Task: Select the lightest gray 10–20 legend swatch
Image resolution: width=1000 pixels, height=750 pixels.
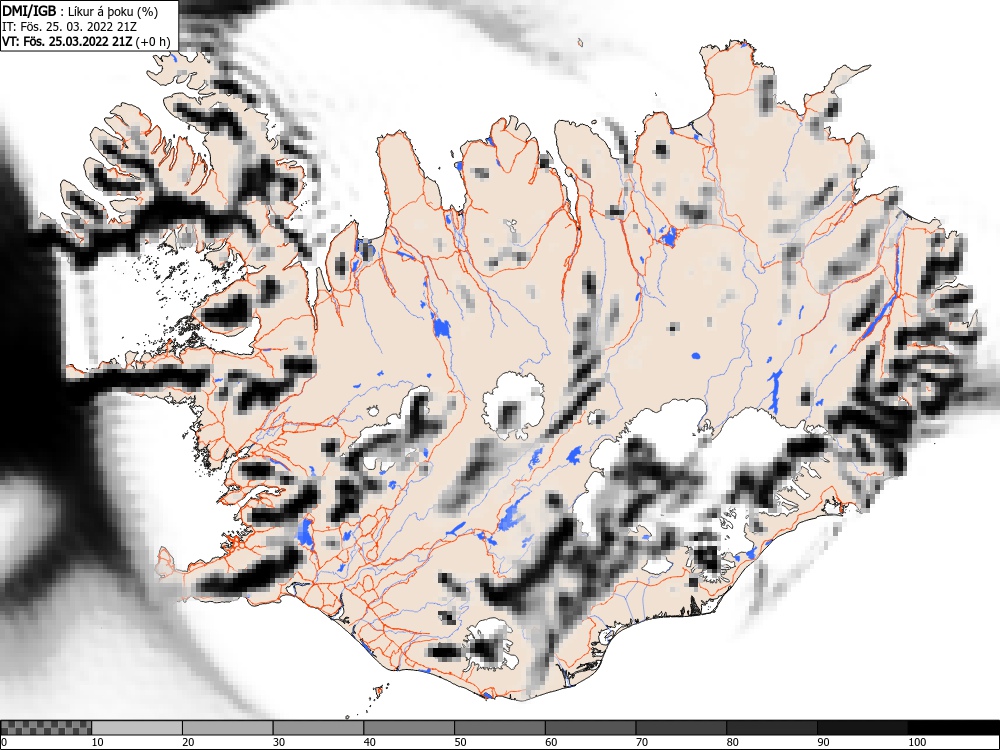Action: (137, 728)
